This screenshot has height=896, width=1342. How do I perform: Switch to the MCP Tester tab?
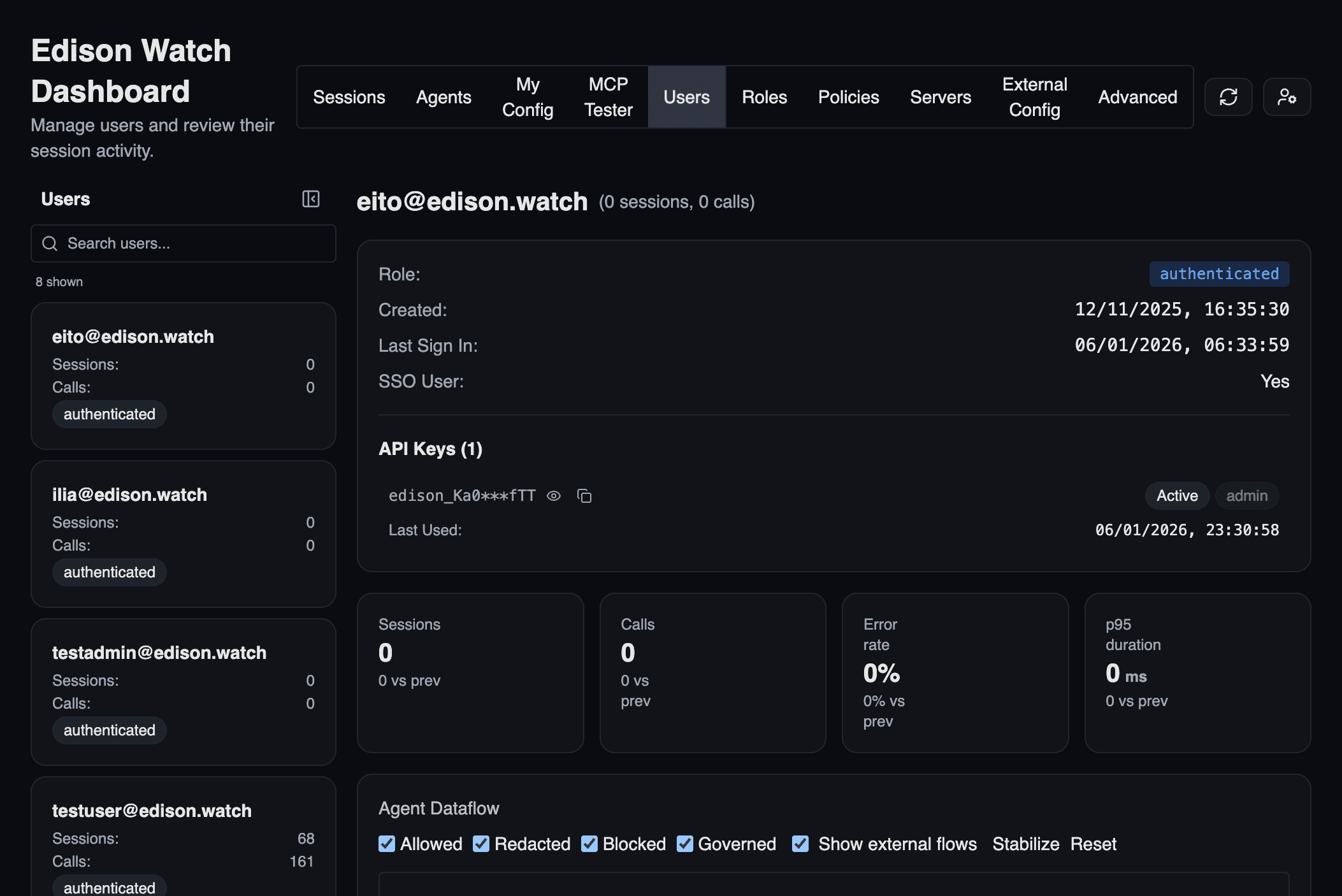pyautogui.click(x=607, y=97)
